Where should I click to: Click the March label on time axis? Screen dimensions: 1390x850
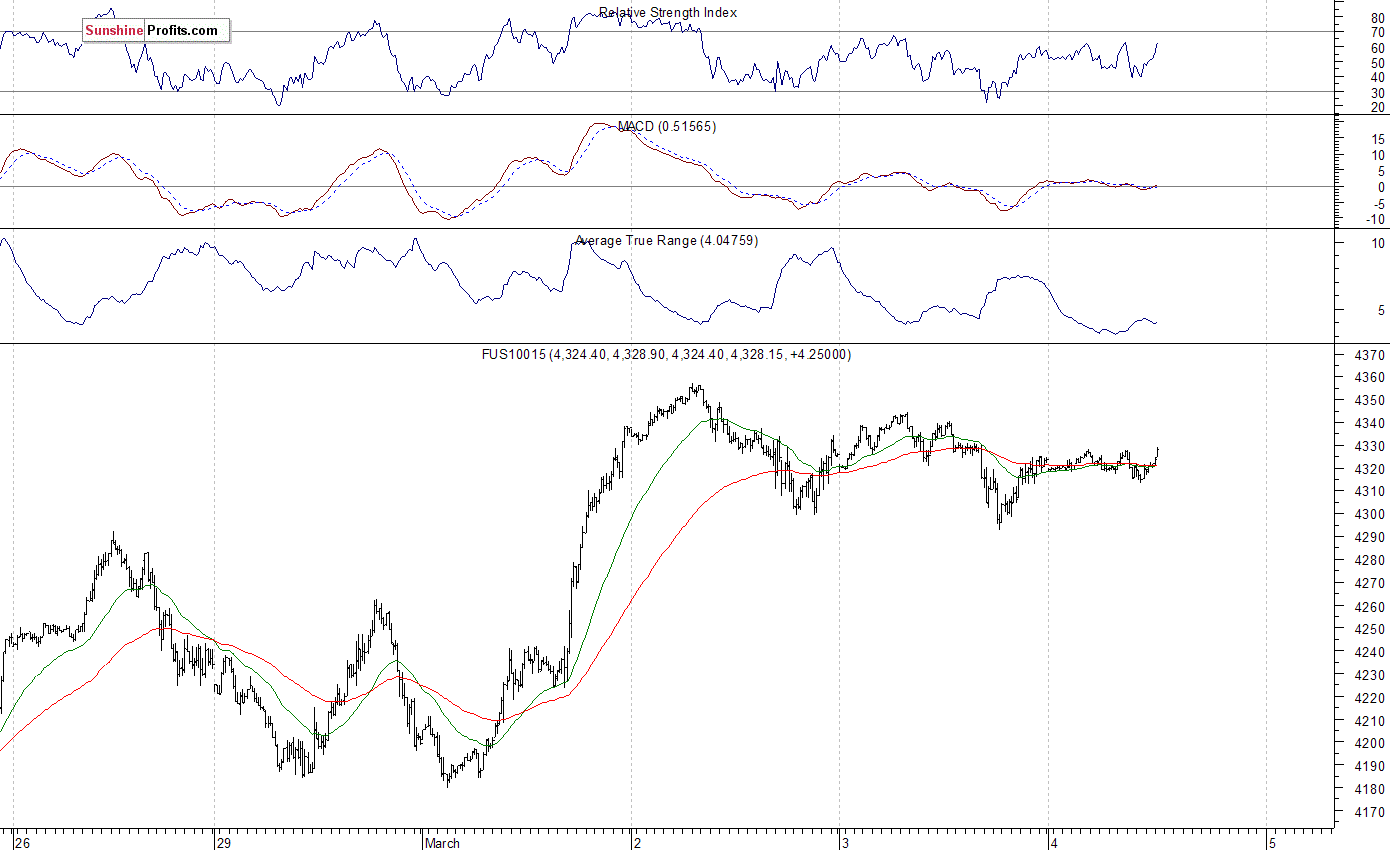(x=443, y=843)
